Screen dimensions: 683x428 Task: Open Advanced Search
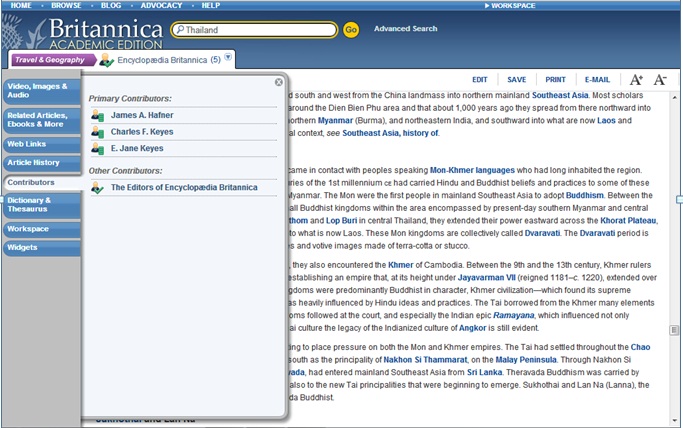click(405, 29)
